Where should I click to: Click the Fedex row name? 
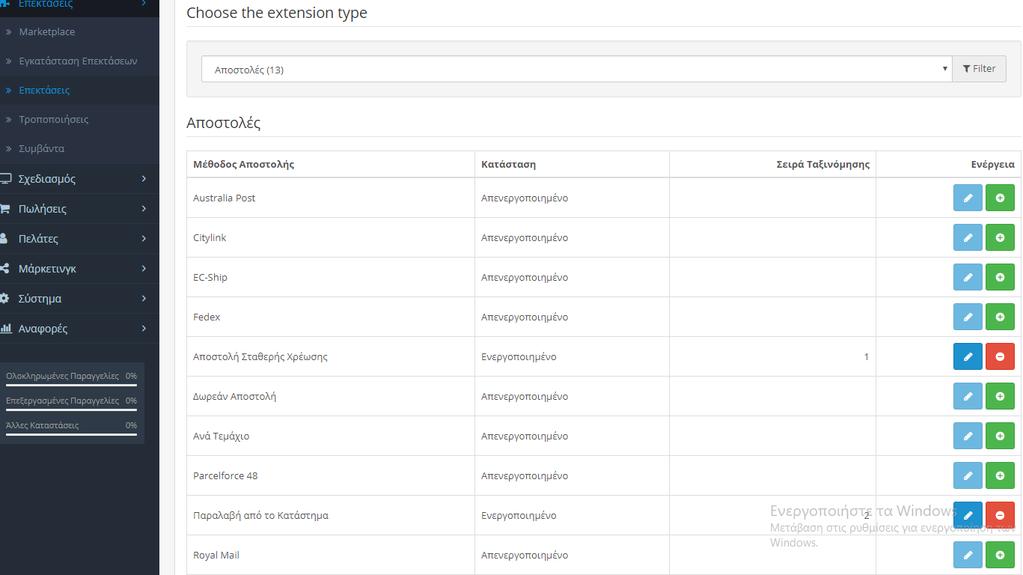[x=206, y=317]
